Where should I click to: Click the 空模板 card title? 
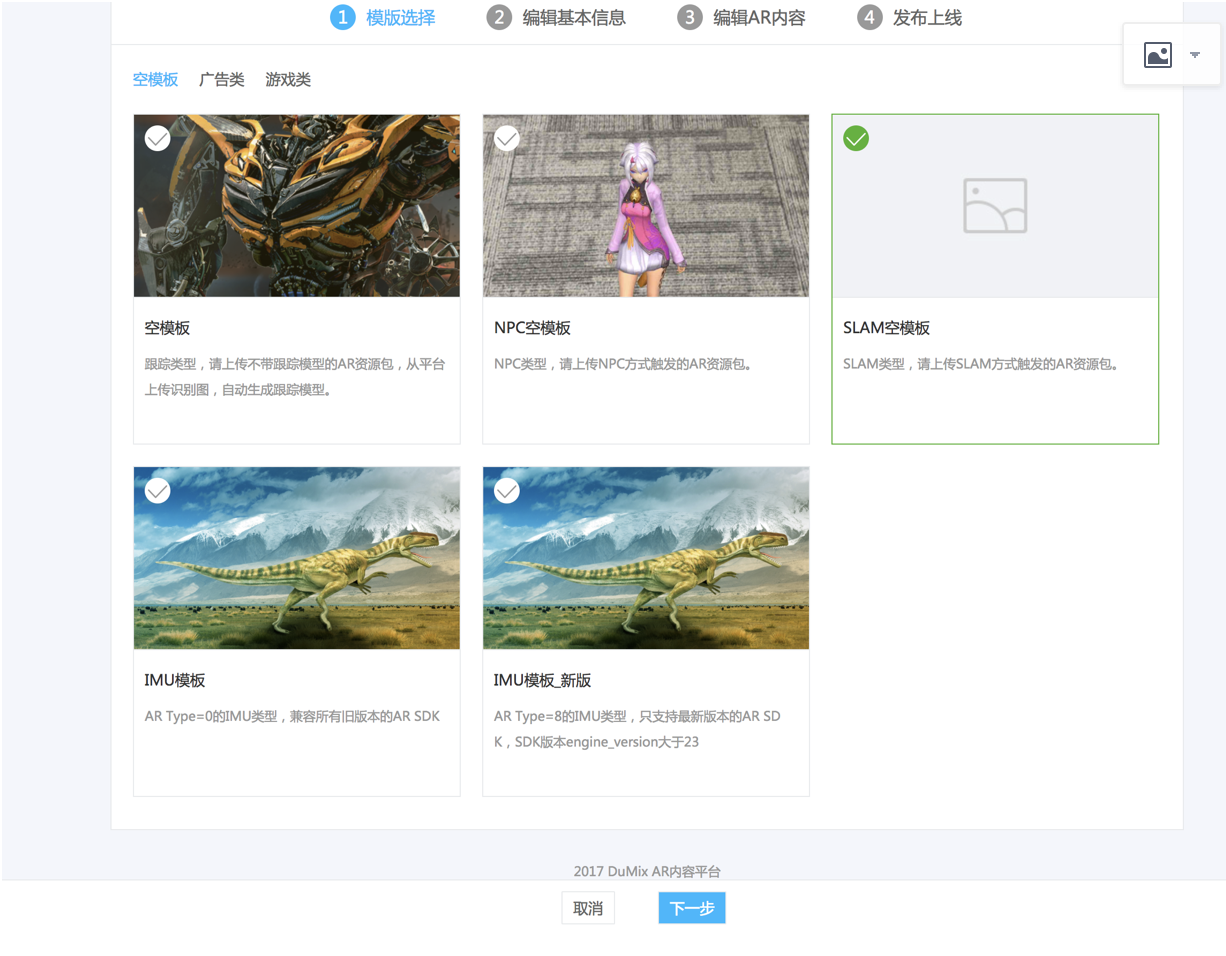click(x=167, y=328)
